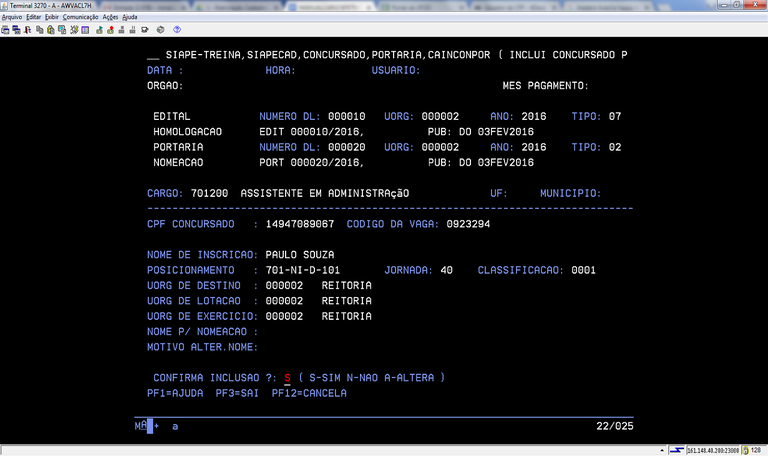
Task: Click the paste clipboard toolbar icon
Action: point(50,30)
